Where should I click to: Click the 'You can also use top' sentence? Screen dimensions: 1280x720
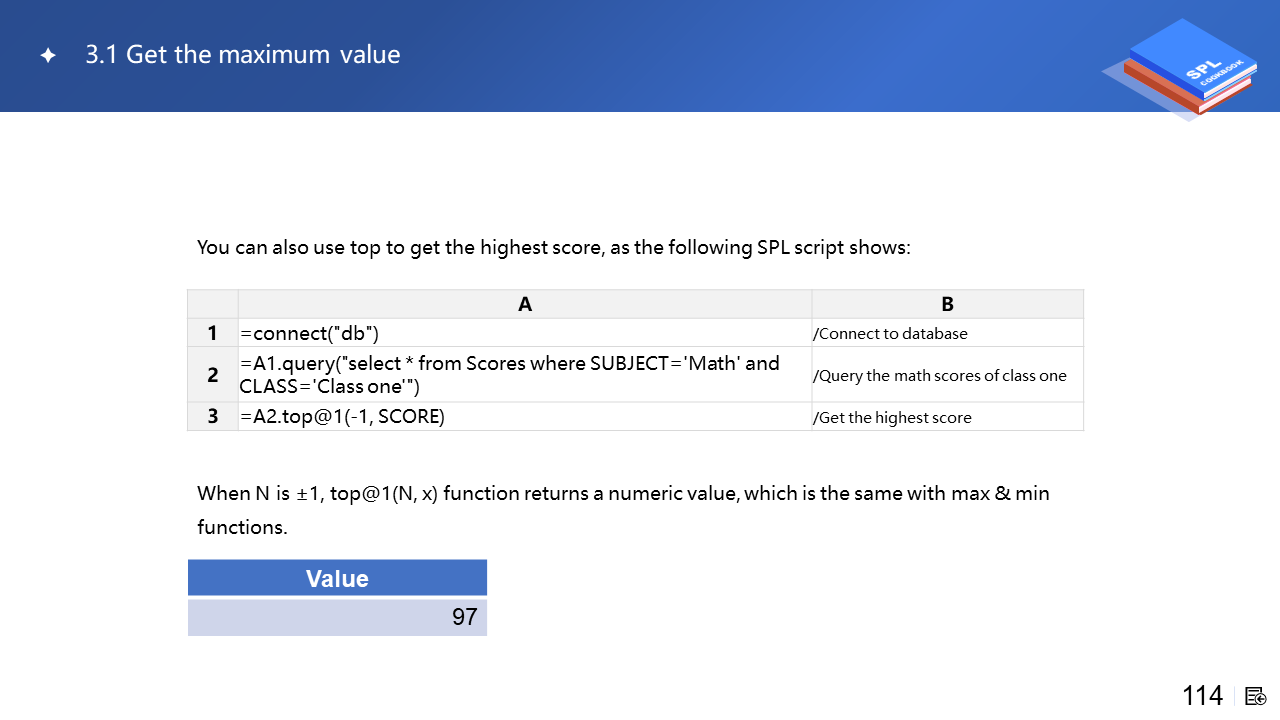[x=553, y=247]
